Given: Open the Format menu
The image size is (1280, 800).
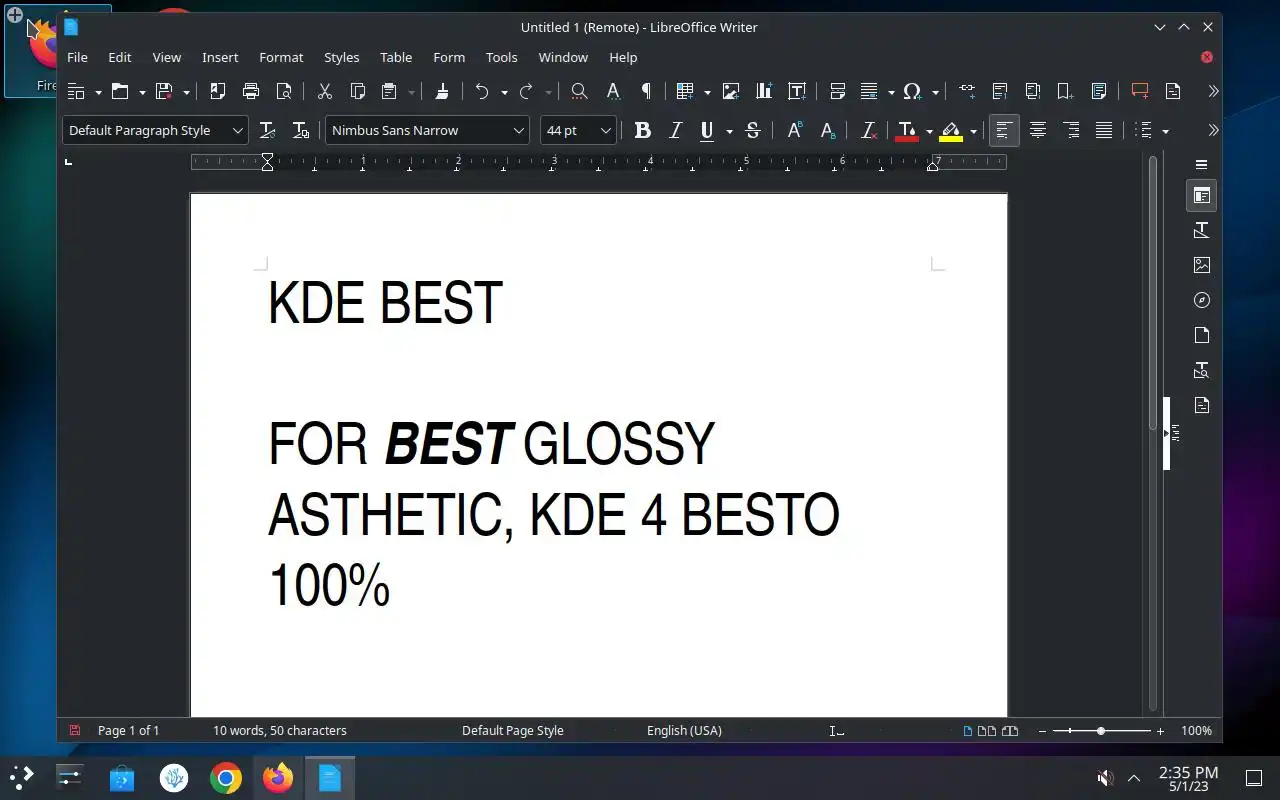Looking at the screenshot, I should point(281,57).
